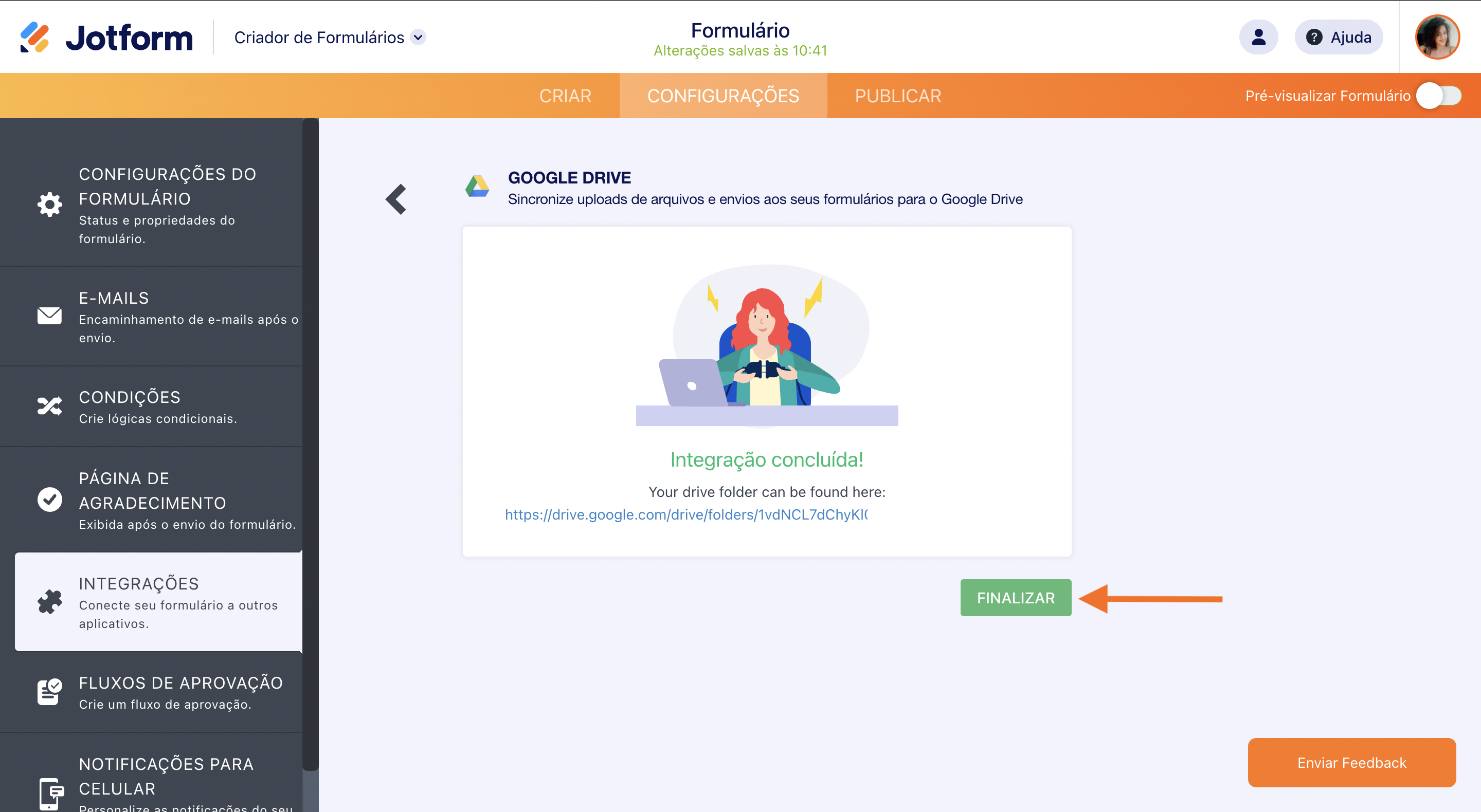This screenshot has height=812, width=1481.
Task: Click the green FINALIZAR button
Action: tap(1015, 598)
